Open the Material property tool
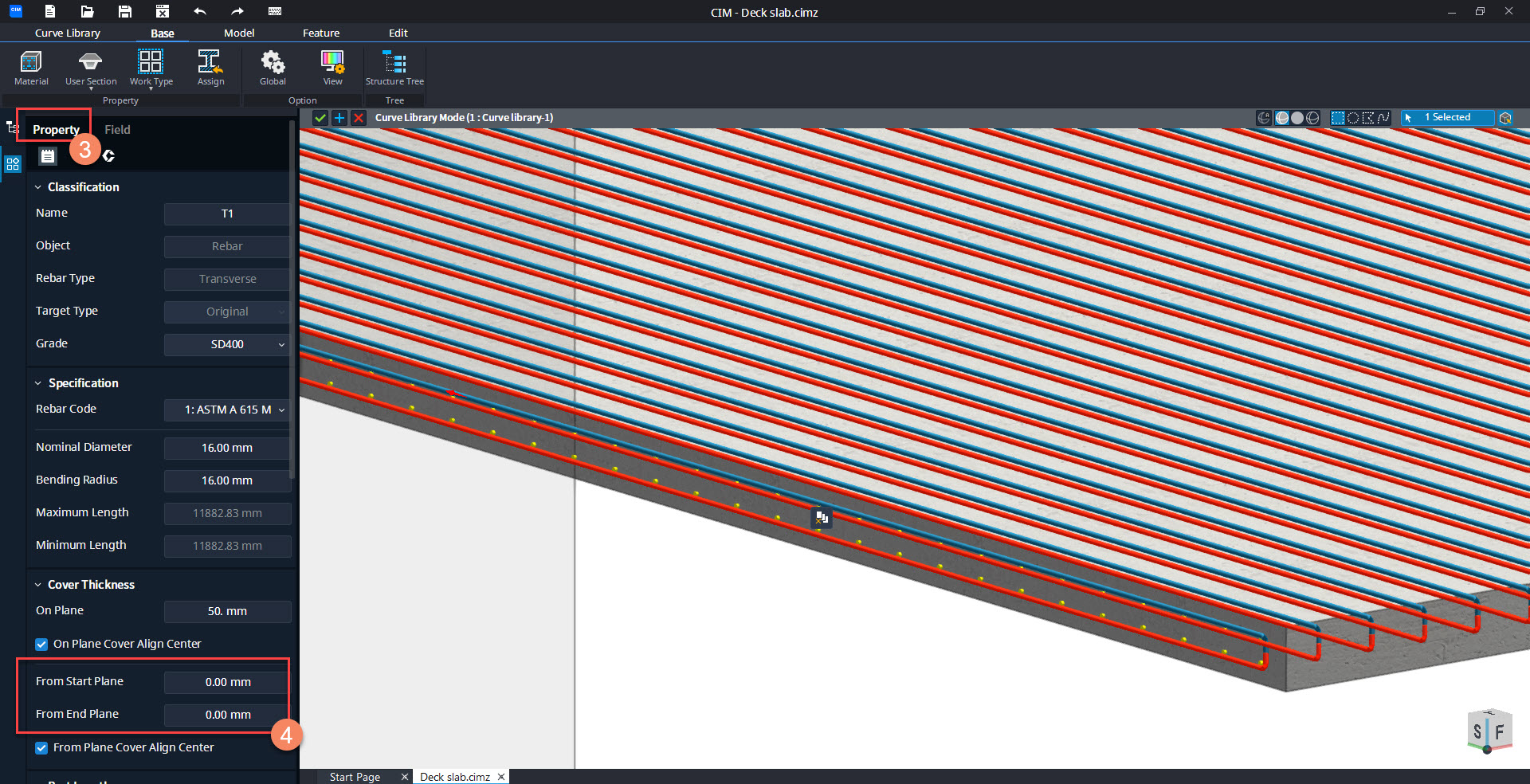1530x784 pixels. (31, 68)
